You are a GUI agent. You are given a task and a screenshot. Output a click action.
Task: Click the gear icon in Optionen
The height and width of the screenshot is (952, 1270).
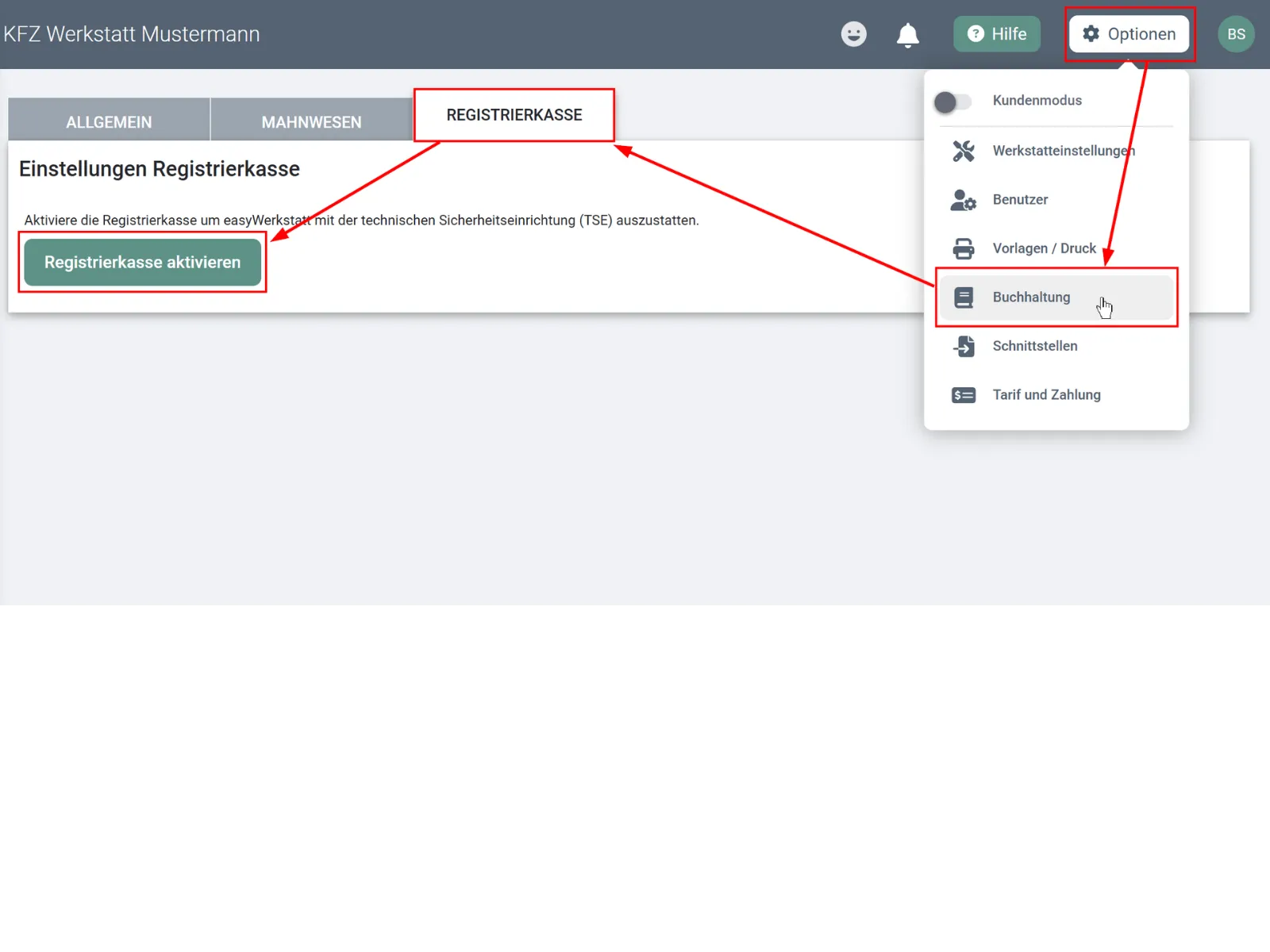click(1091, 33)
